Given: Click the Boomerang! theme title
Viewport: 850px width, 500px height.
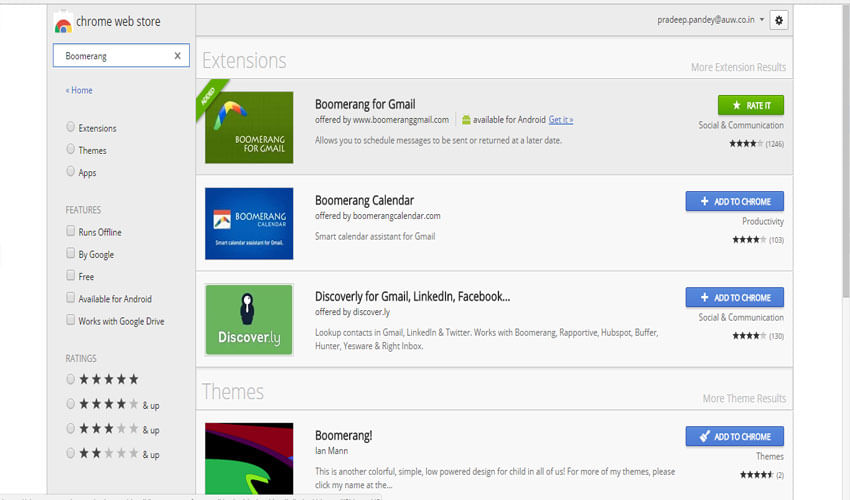Looking at the screenshot, I should tap(344, 435).
